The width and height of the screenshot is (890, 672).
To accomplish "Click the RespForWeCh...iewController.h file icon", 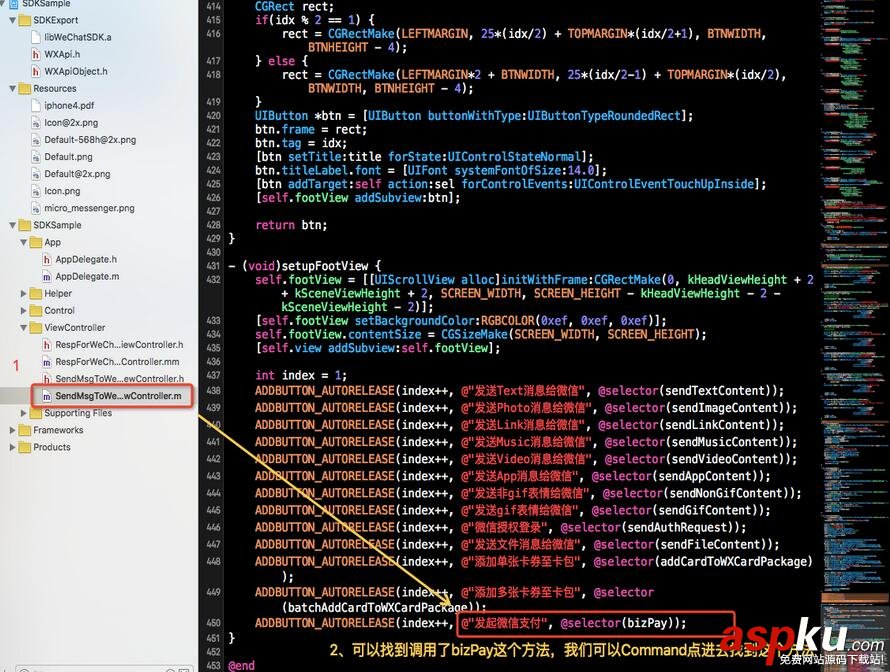I will coord(47,345).
